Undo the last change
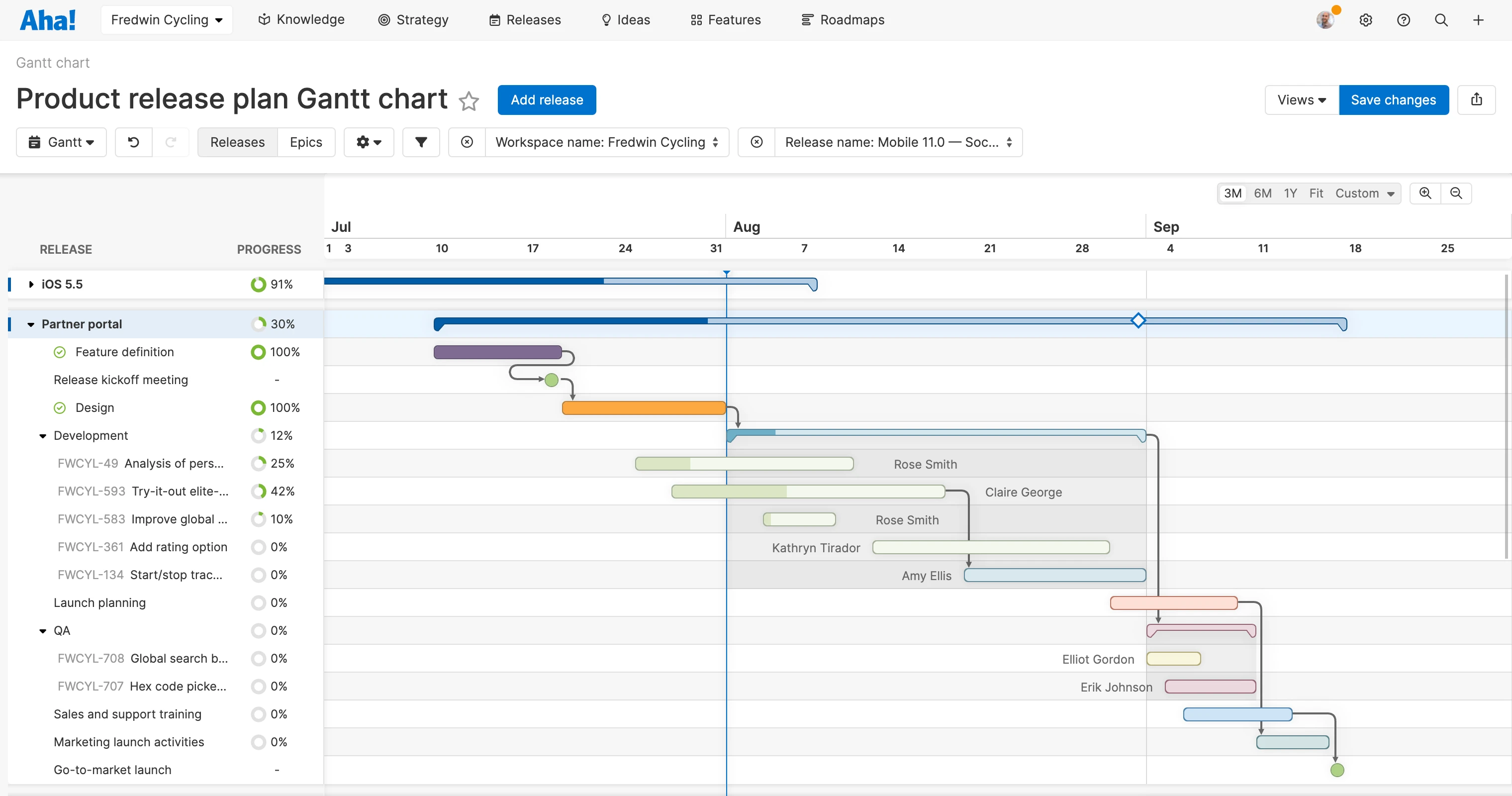This screenshot has width=1512, height=796. pyautogui.click(x=133, y=142)
